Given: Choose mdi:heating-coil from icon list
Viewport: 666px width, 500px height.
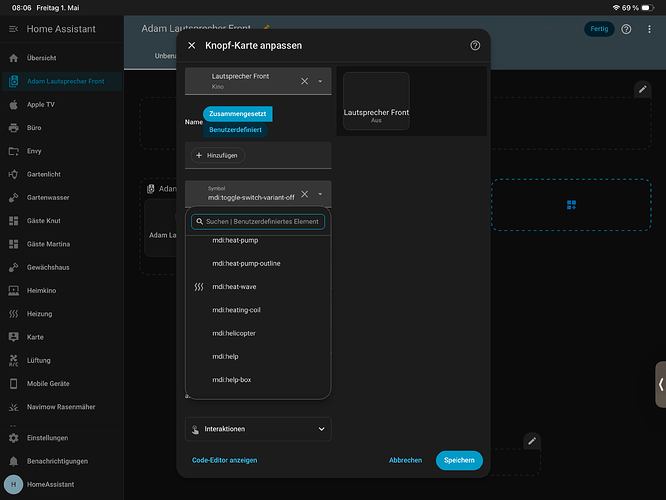Looking at the screenshot, I should point(258,310).
